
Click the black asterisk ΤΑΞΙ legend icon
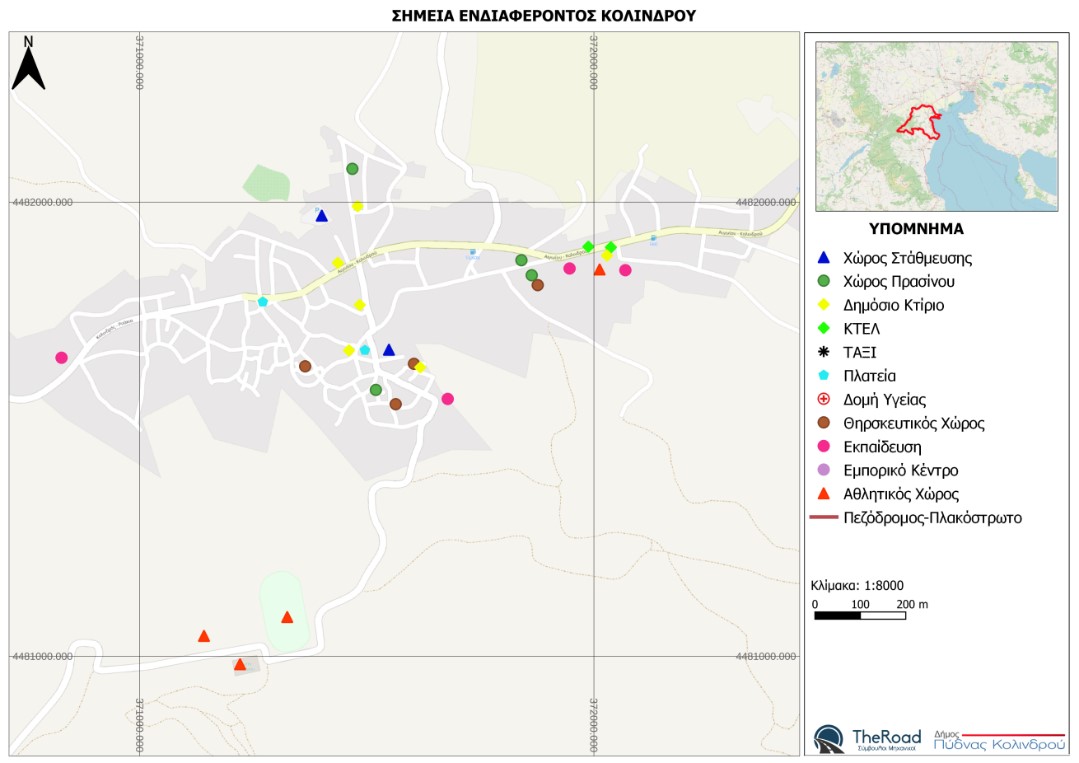tap(823, 352)
